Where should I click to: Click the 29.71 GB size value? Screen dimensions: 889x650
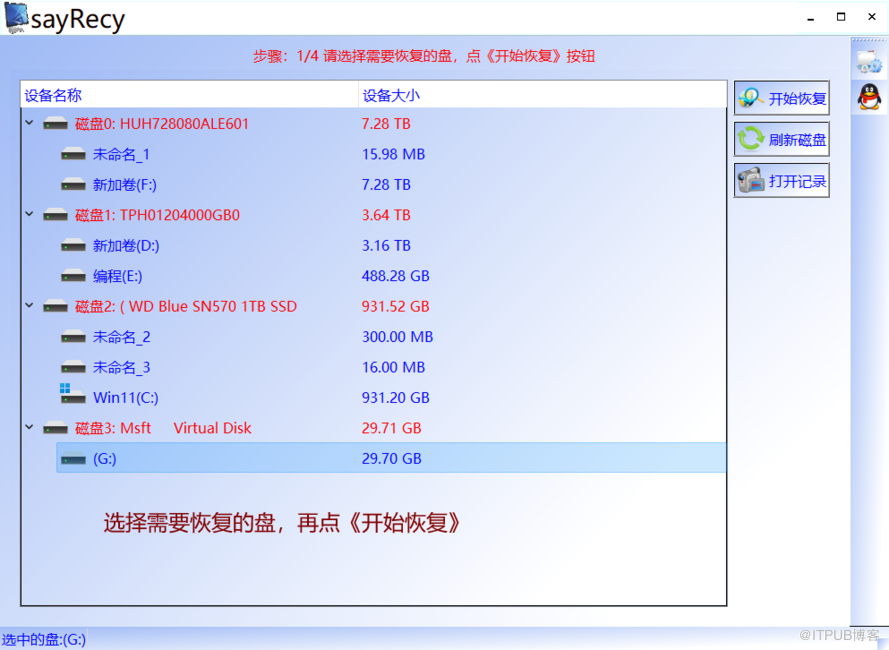pyautogui.click(x=392, y=428)
